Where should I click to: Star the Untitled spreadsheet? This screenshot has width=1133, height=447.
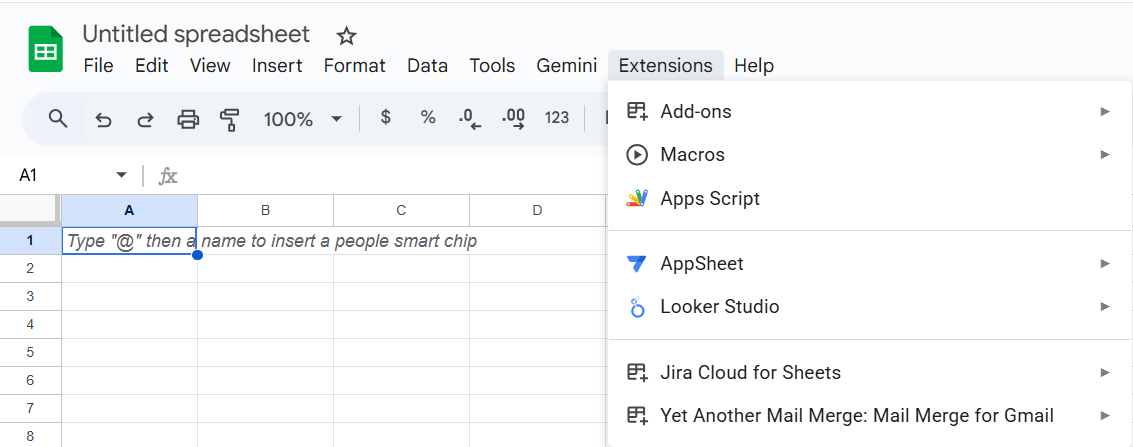(346, 36)
